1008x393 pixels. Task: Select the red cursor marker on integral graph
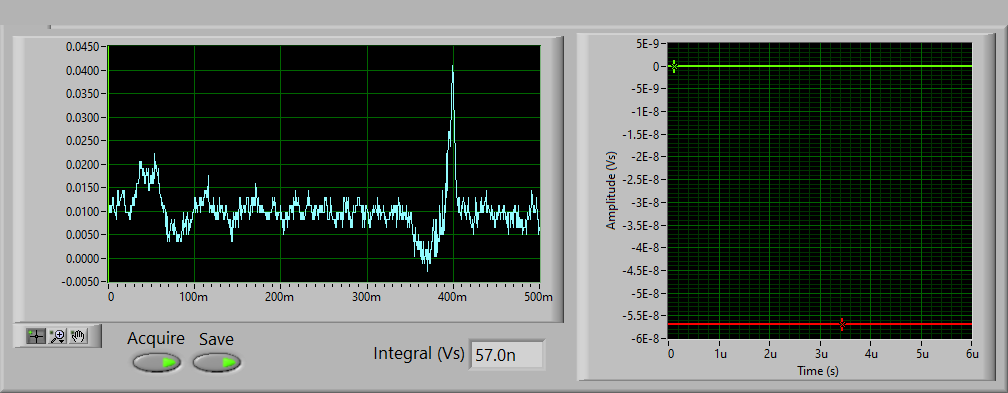842,324
